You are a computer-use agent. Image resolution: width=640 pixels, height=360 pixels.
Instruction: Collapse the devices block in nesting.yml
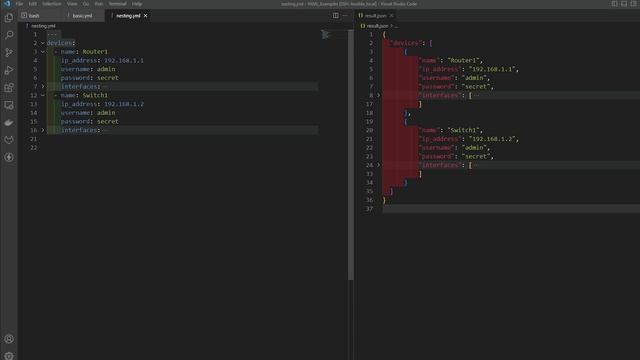tap(42, 43)
